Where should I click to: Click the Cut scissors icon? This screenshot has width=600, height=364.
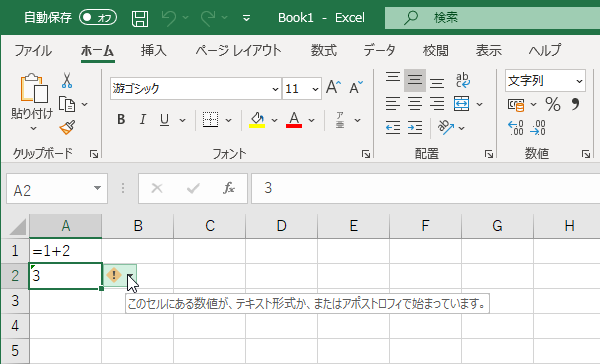click(x=67, y=80)
